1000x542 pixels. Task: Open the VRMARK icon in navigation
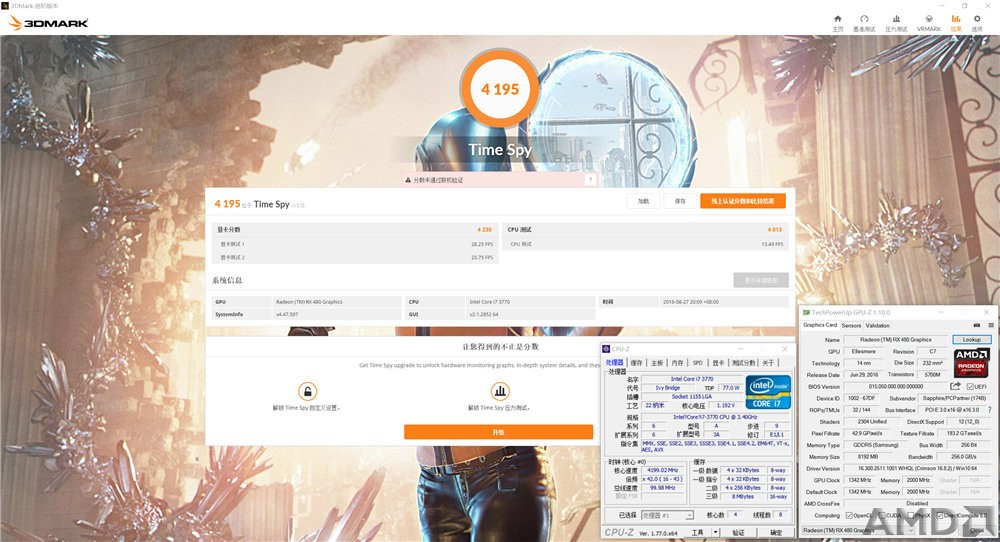(x=929, y=19)
